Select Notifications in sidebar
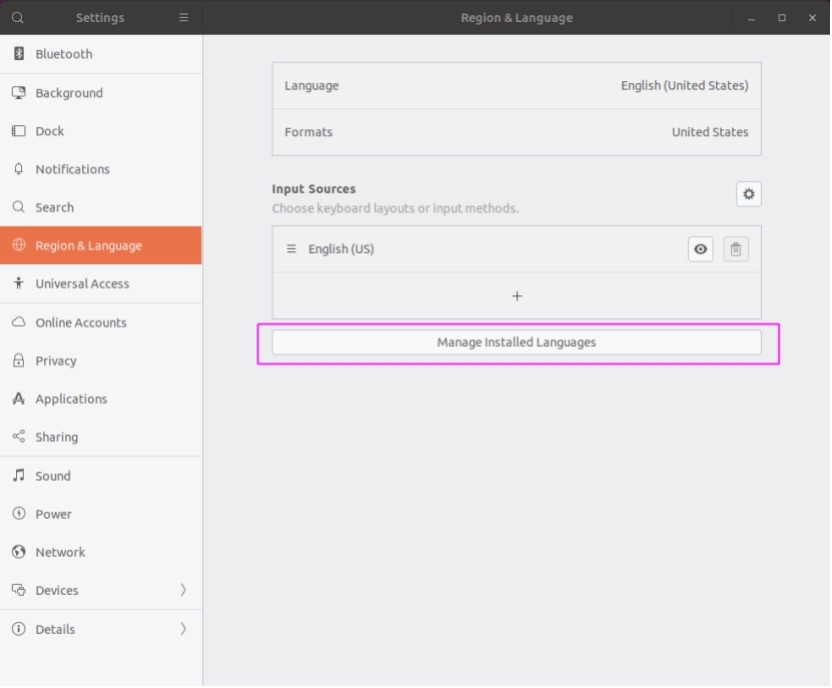Image resolution: width=832 pixels, height=688 pixels. 101,169
